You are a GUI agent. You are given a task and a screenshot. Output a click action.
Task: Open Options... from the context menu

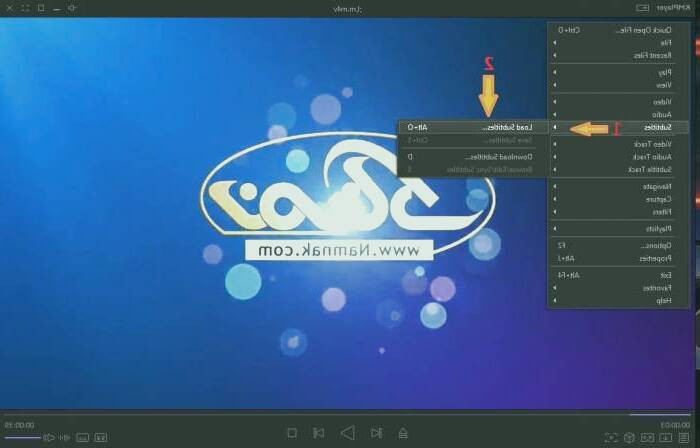(618, 246)
